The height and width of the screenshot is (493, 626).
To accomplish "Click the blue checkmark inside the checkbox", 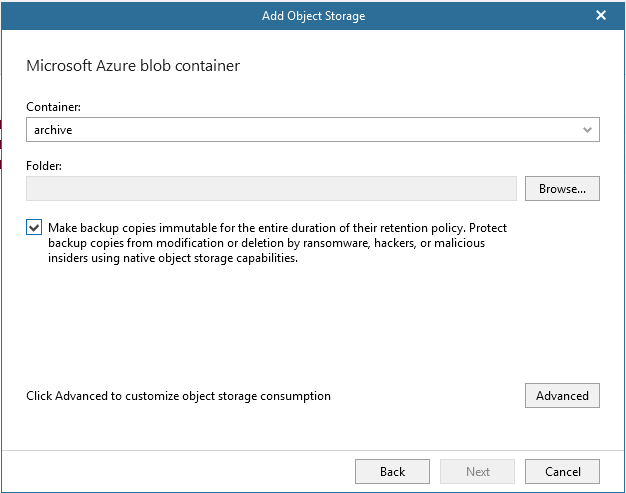I will tap(34, 228).
